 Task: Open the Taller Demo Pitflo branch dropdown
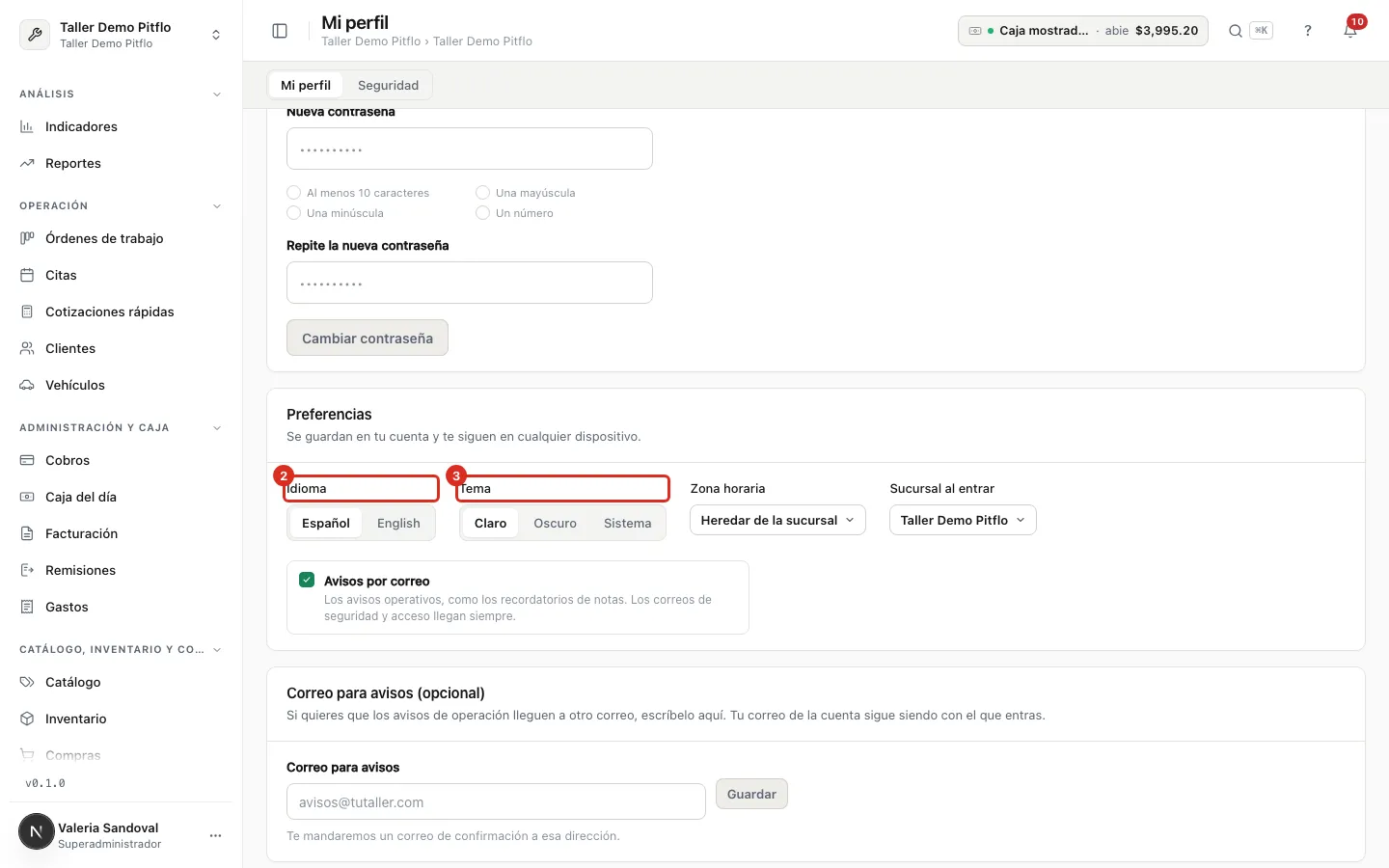[x=963, y=520]
